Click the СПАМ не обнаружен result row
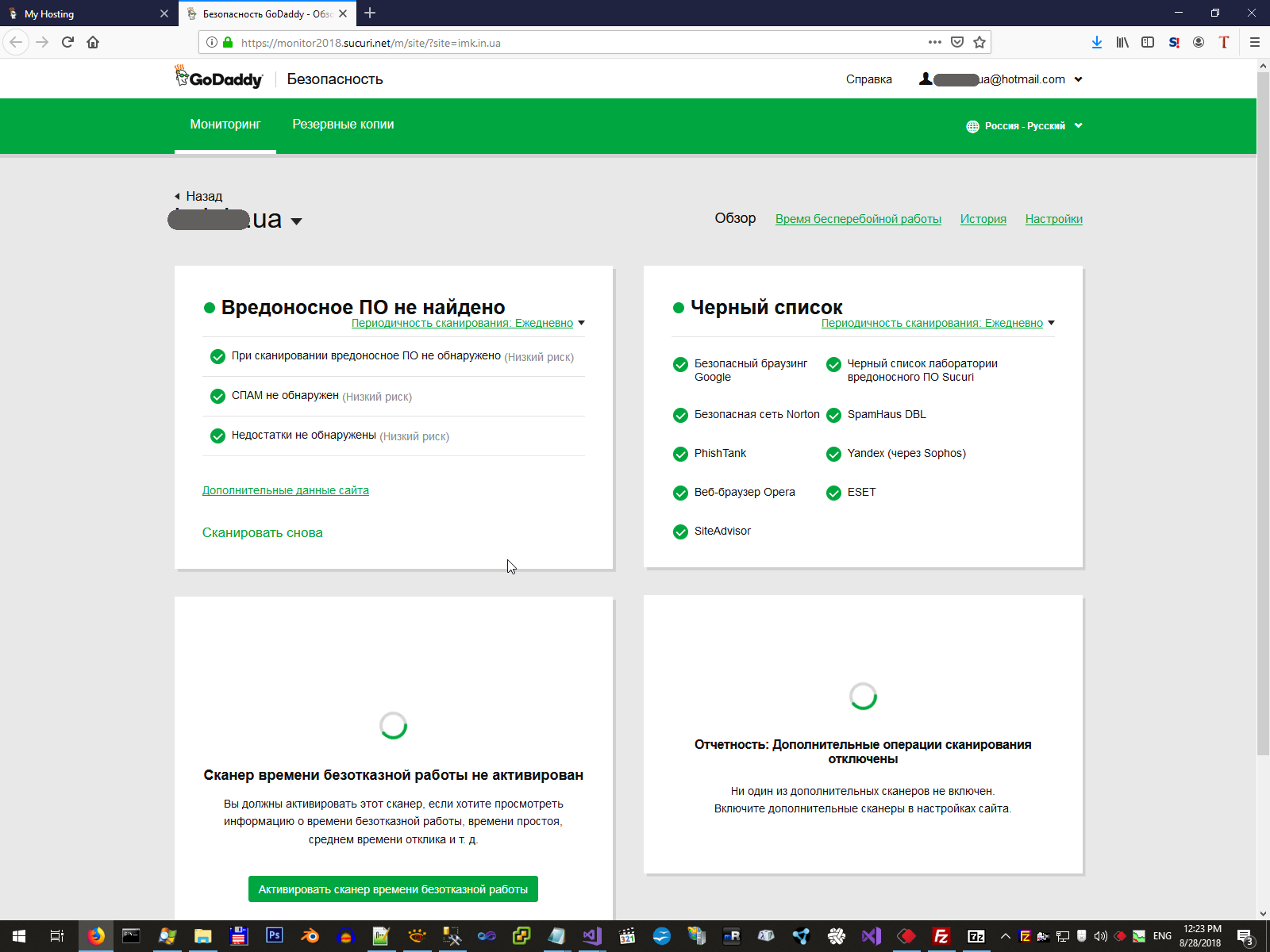1270x952 pixels. pos(394,396)
